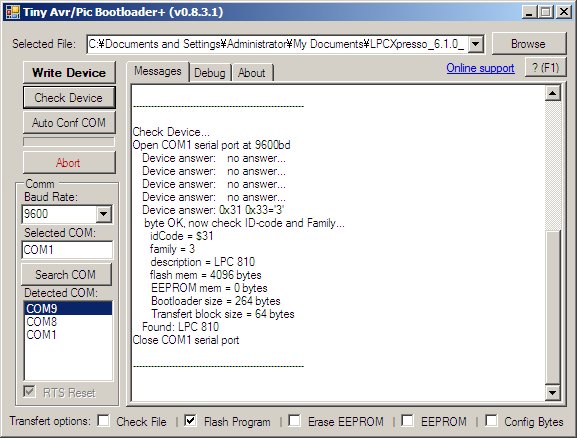The width and height of the screenshot is (577, 438).
Task: Toggle the Erase EEPROM checkbox
Action: coord(294,420)
